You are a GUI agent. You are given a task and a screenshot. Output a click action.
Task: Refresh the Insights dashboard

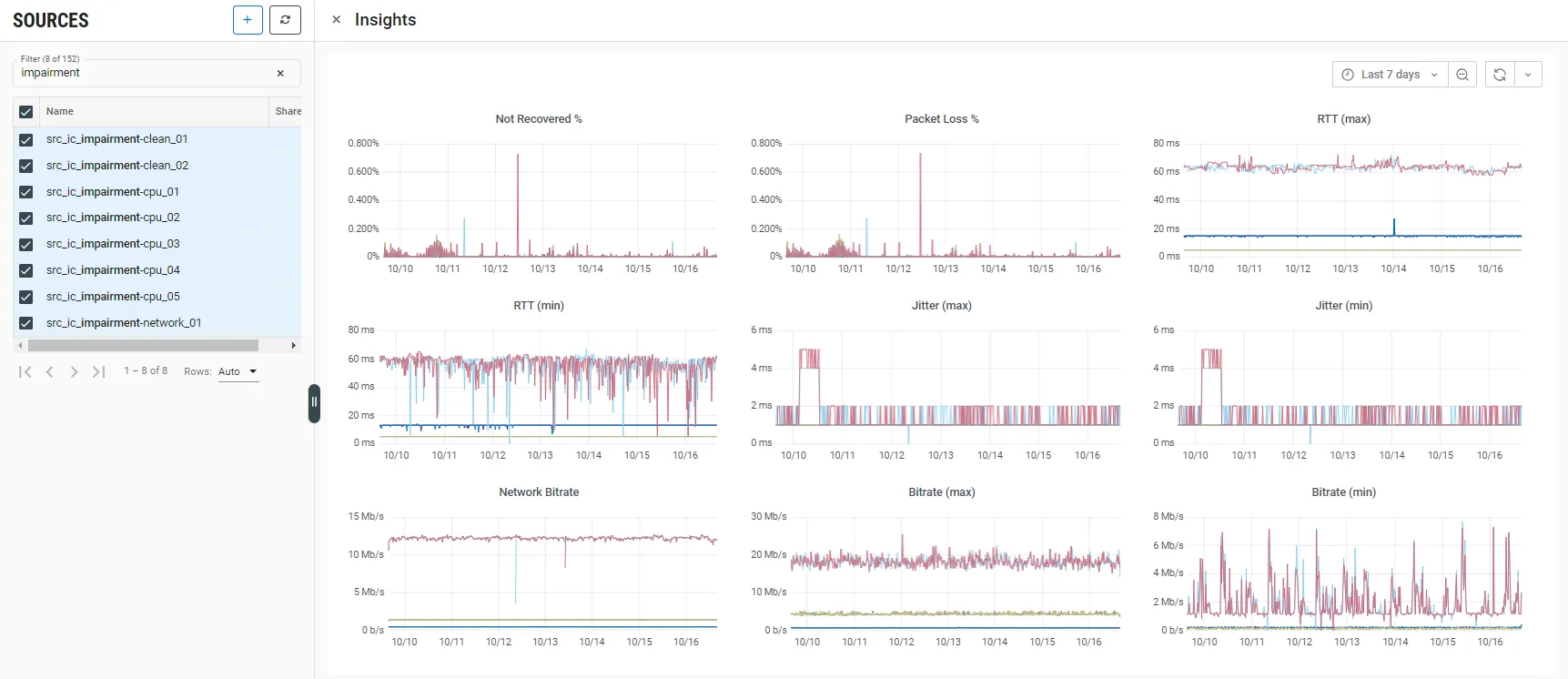point(1500,75)
